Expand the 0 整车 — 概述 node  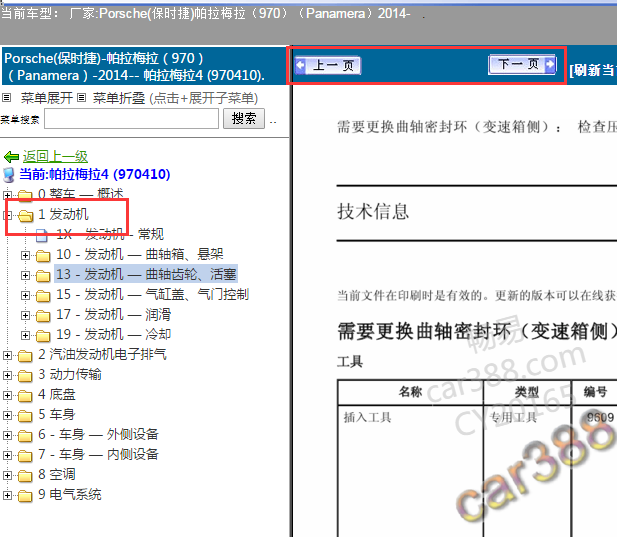7,194
